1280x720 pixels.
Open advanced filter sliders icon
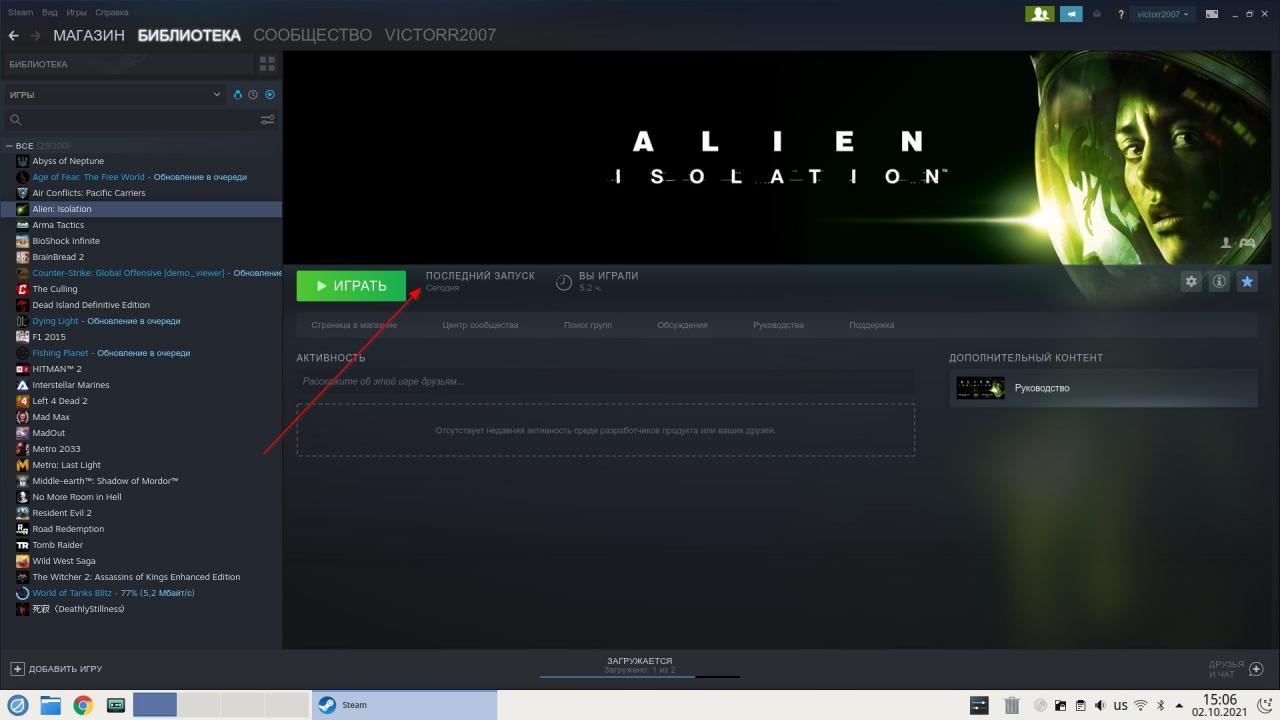267,120
